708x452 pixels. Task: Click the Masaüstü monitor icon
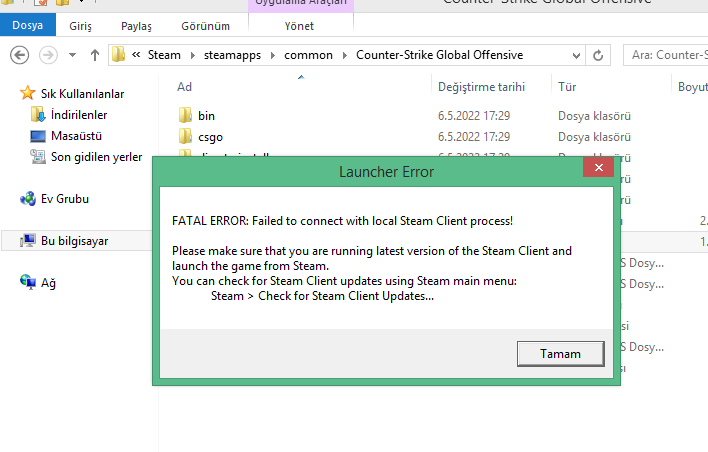(x=38, y=136)
